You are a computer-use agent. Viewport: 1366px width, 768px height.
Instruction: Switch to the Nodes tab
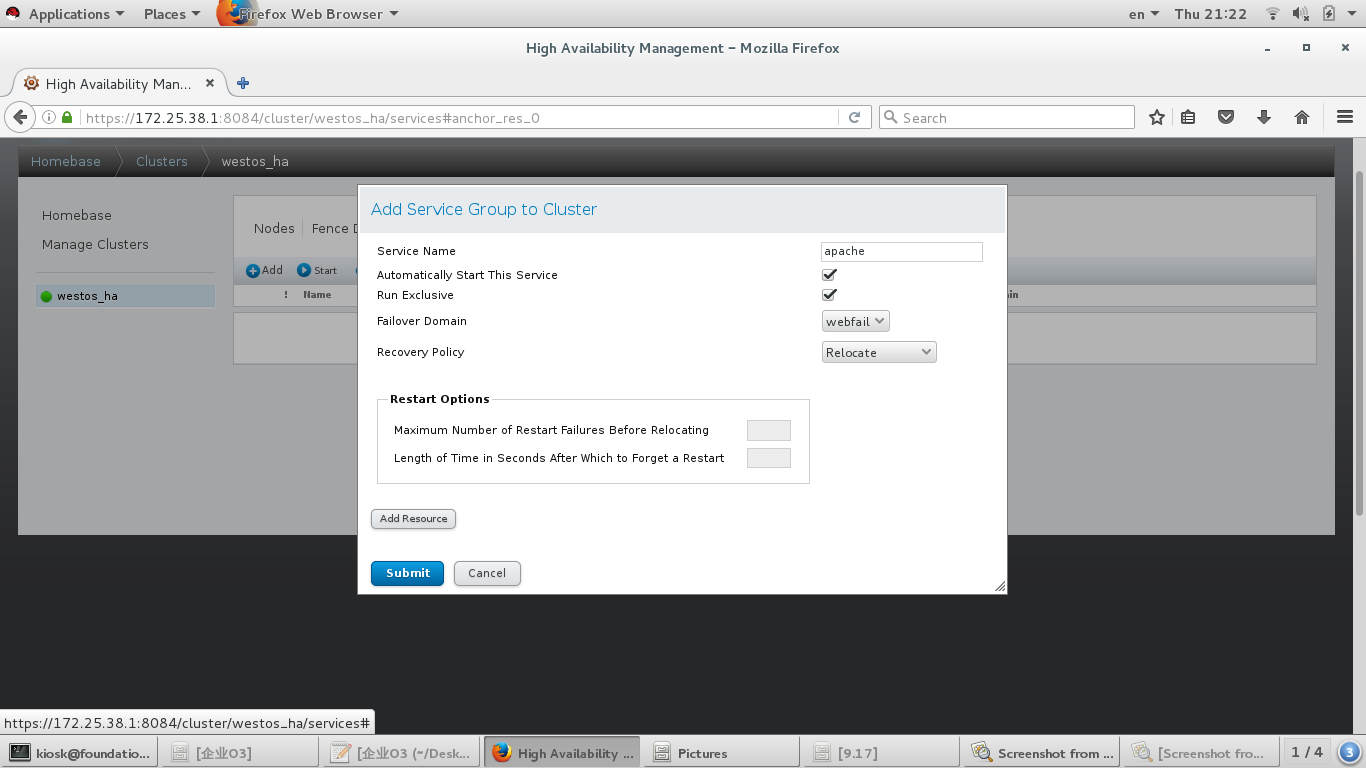tap(274, 228)
